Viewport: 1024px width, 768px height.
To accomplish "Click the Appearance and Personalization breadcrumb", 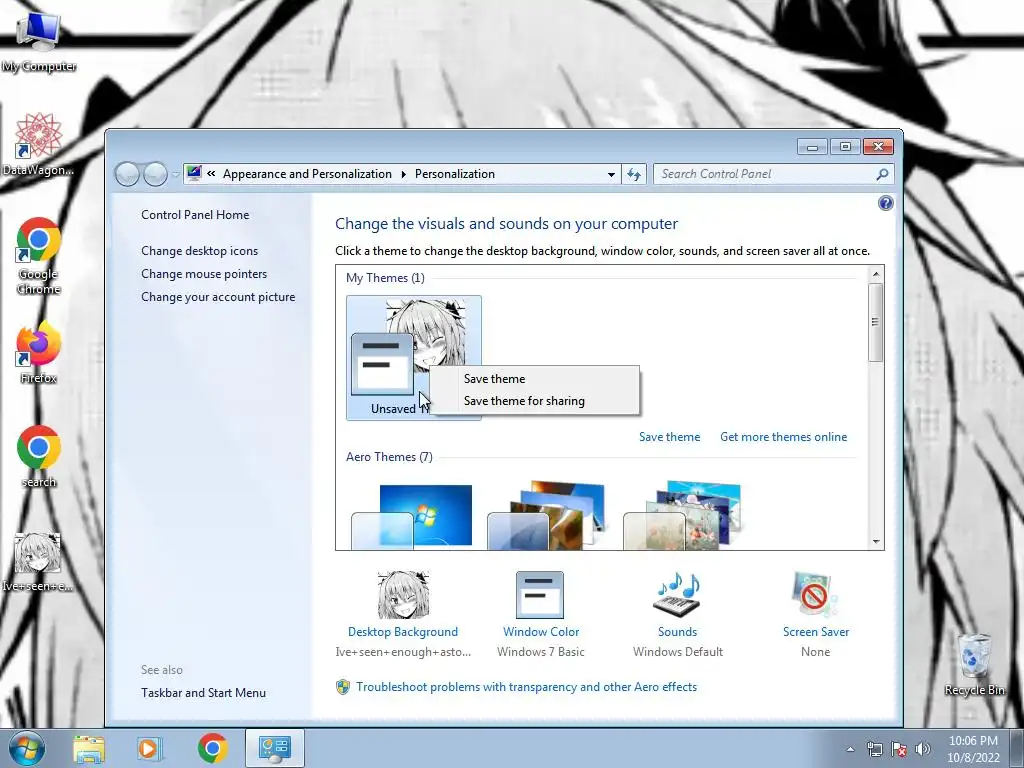I will point(307,174).
